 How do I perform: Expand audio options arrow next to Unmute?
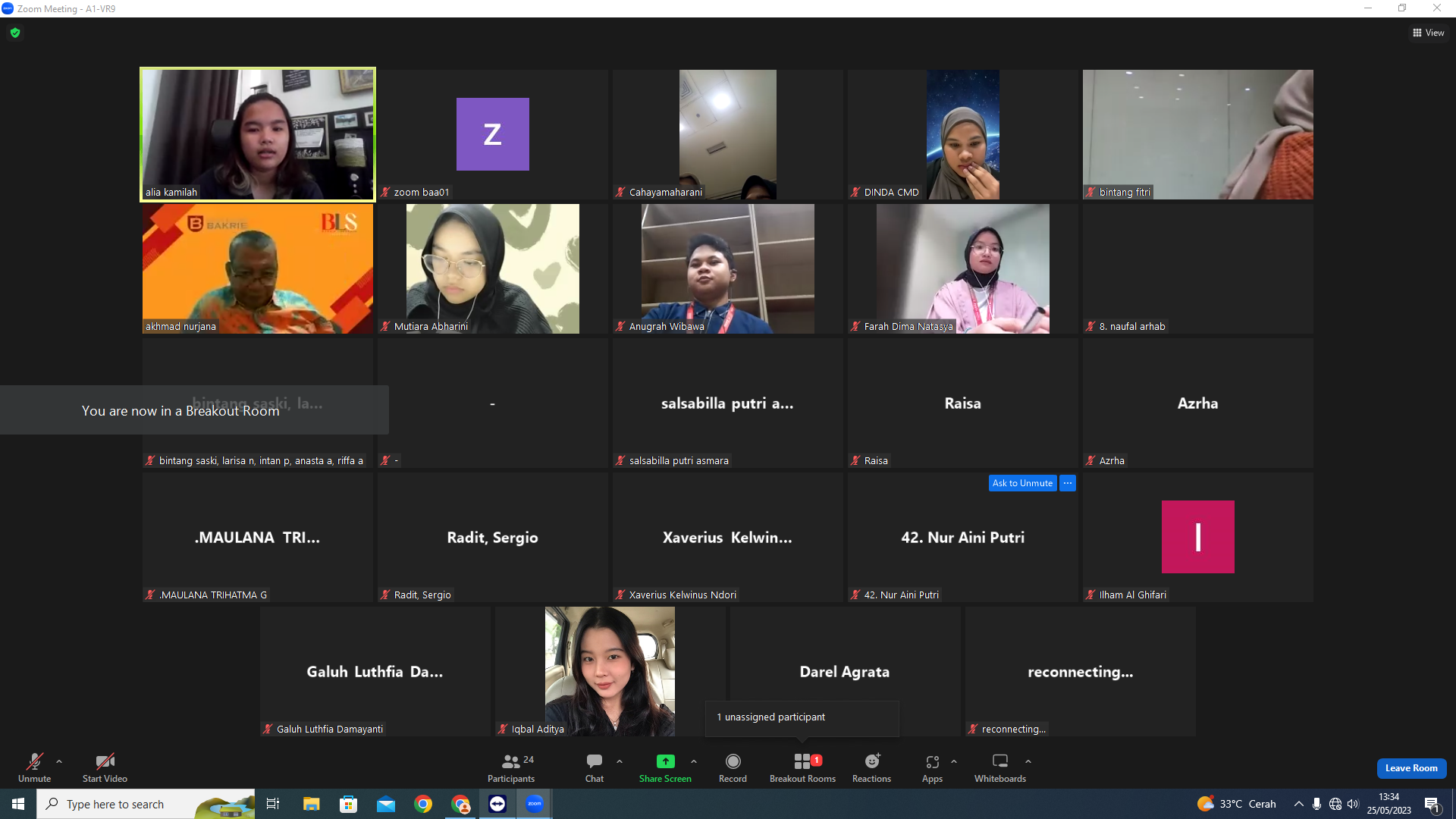pyautogui.click(x=59, y=761)
